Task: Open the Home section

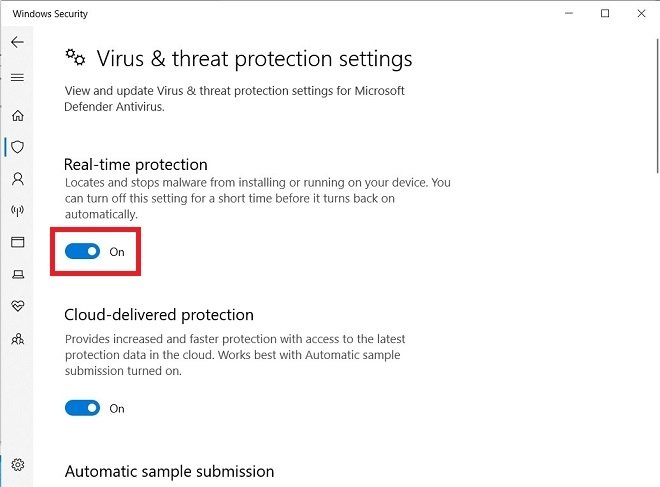Action: coord(18,115)
